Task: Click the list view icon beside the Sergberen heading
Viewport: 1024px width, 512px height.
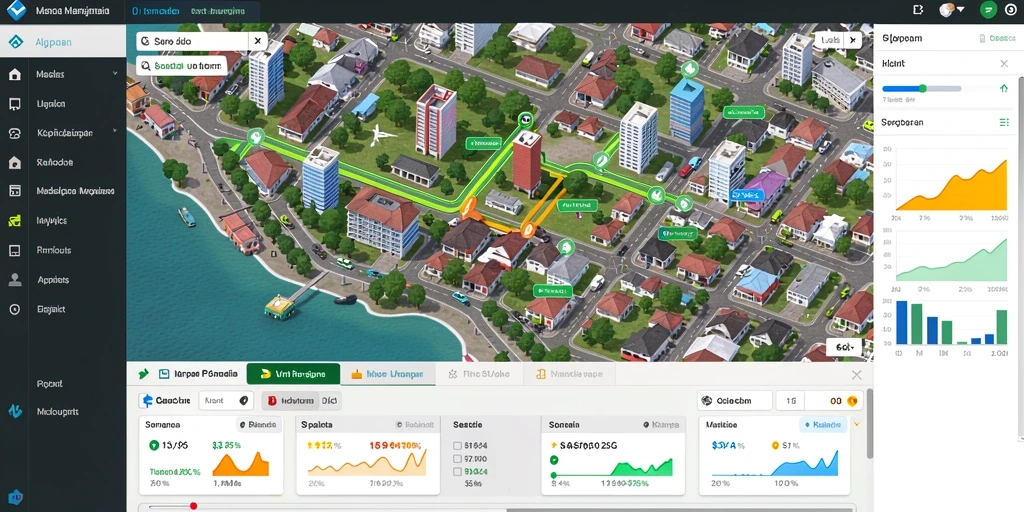Action: [1004, 122]
